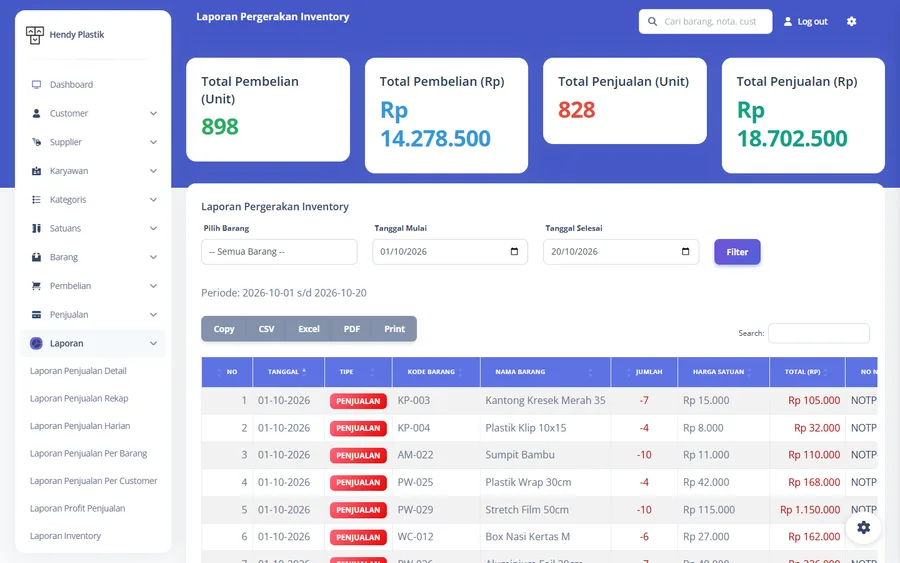Sort table by TOTAL (RP) column
The image size is (900, 563).
[807, 372]
